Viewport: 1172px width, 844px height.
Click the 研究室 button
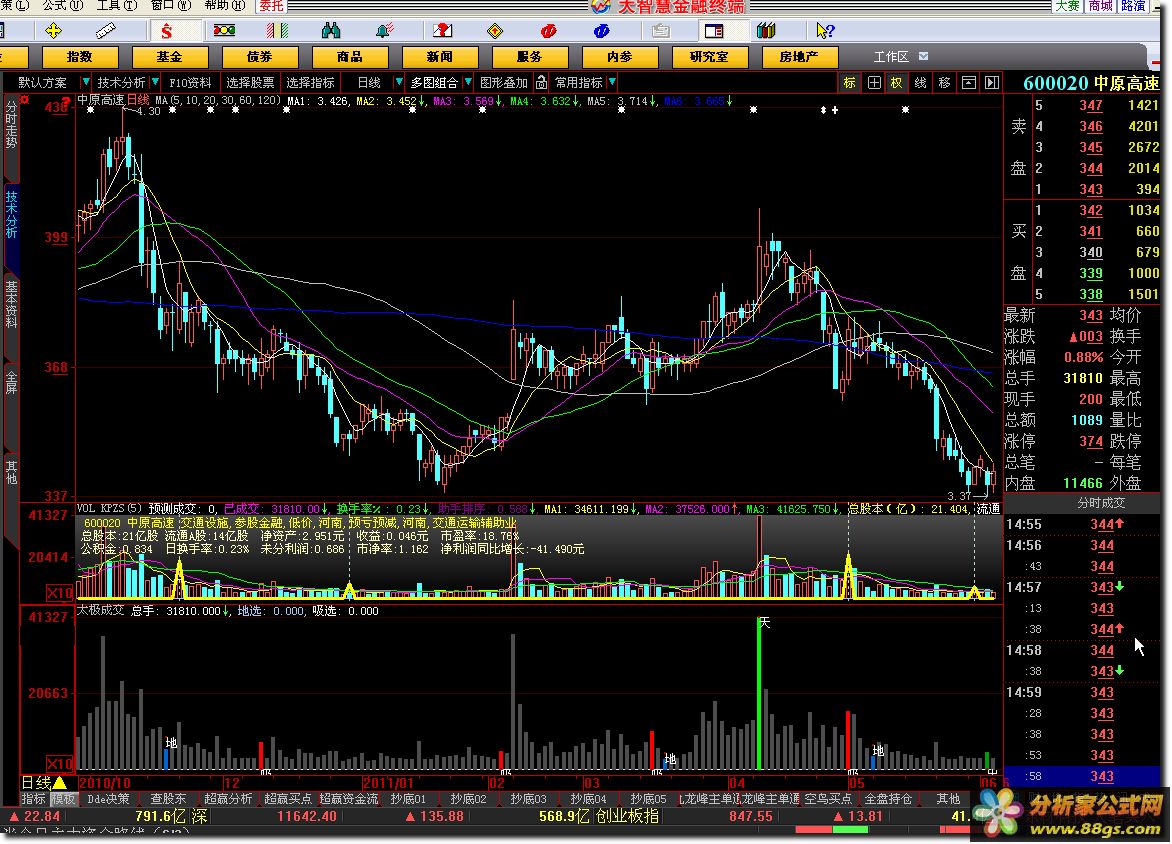coord(709,57)
